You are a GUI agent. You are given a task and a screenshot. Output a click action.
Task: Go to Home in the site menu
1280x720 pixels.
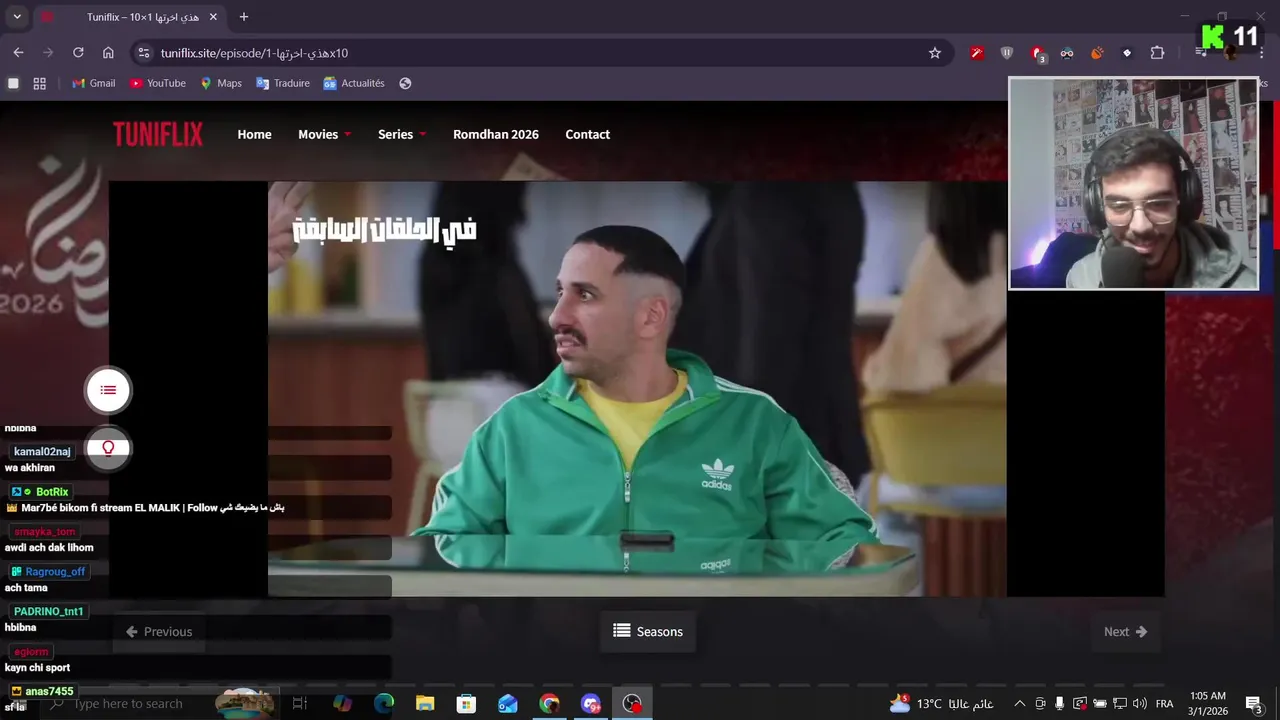(254, 134)
